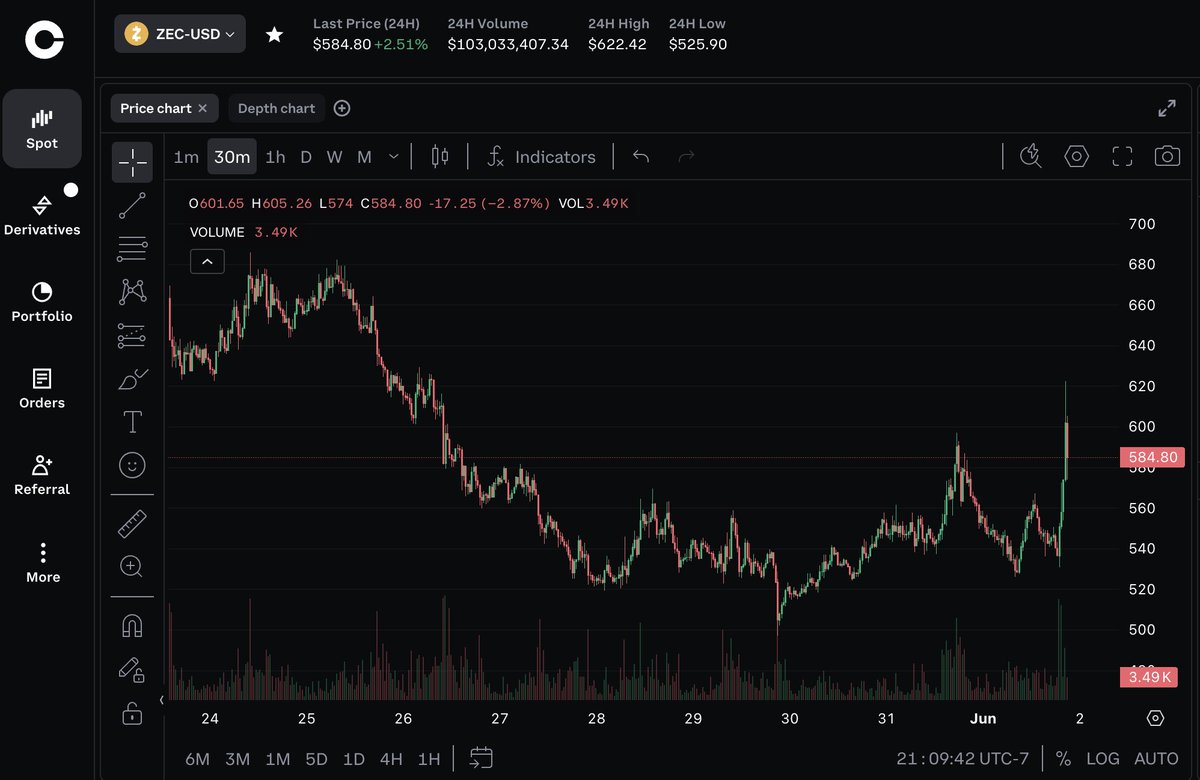
Task: Toggle stay in drawing mode
Action: tap(132, 669)
